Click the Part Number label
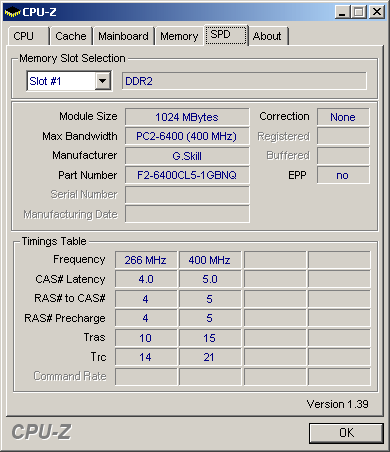The width and height of the screenshot is (390, 452). [88, 175]
